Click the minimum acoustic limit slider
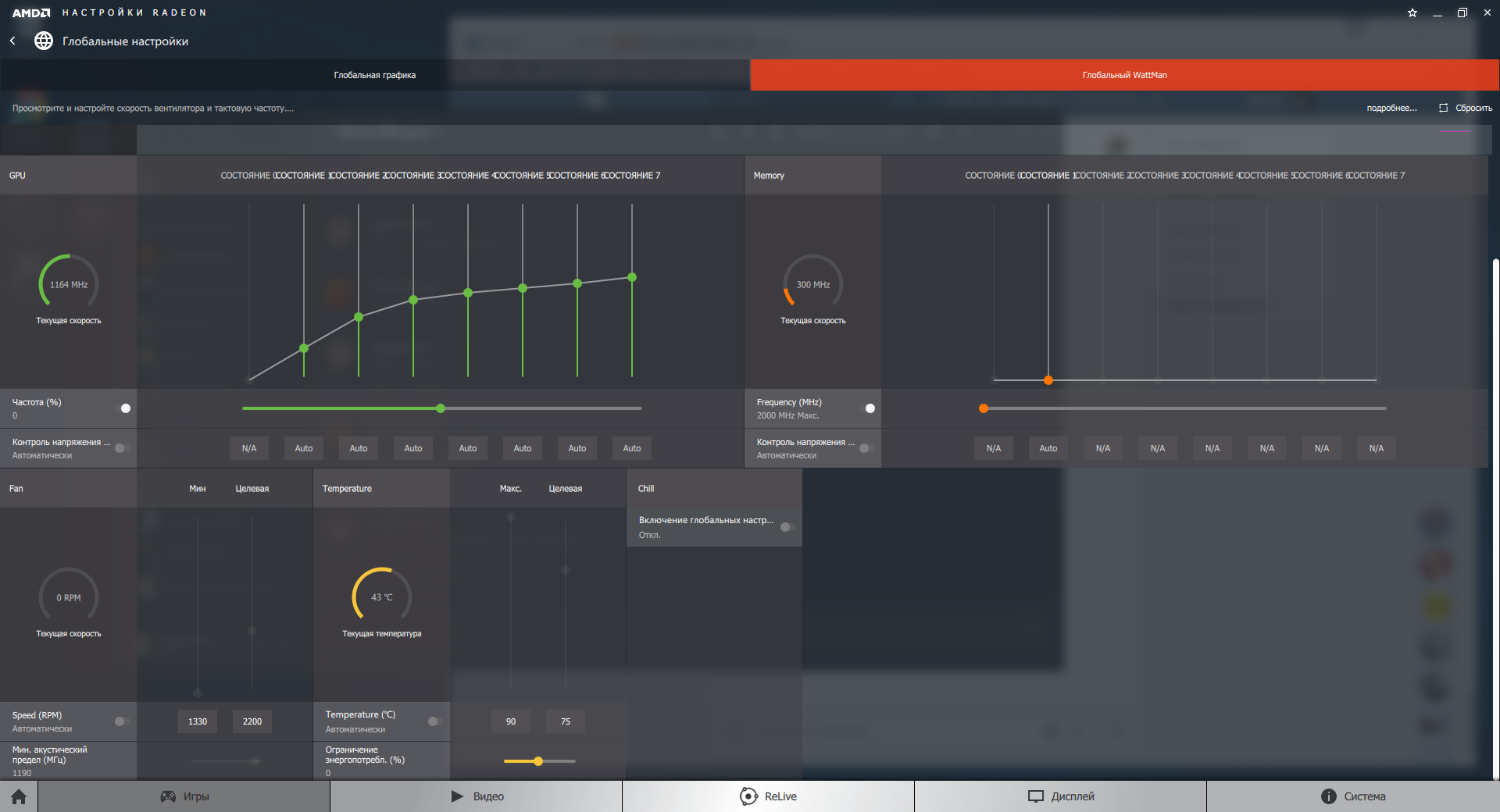This screenshot has height=812, width=1500. pos(225,761)
